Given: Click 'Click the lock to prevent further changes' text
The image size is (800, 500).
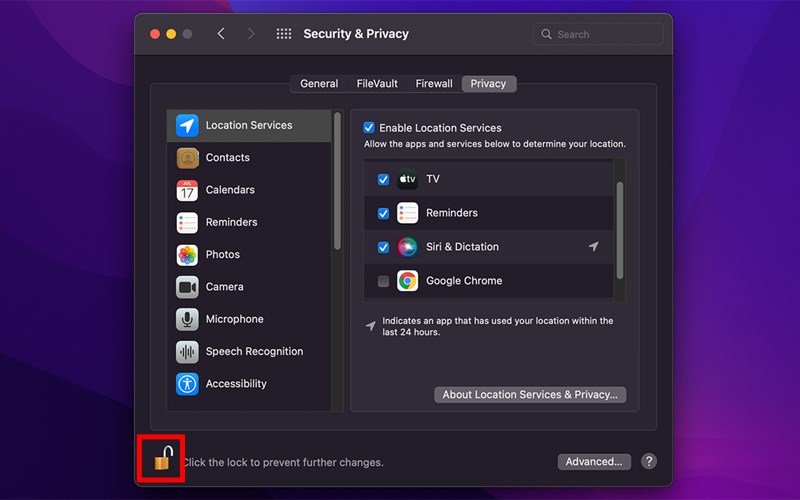Looking at the screenshot, I should (x=283, y=462).
